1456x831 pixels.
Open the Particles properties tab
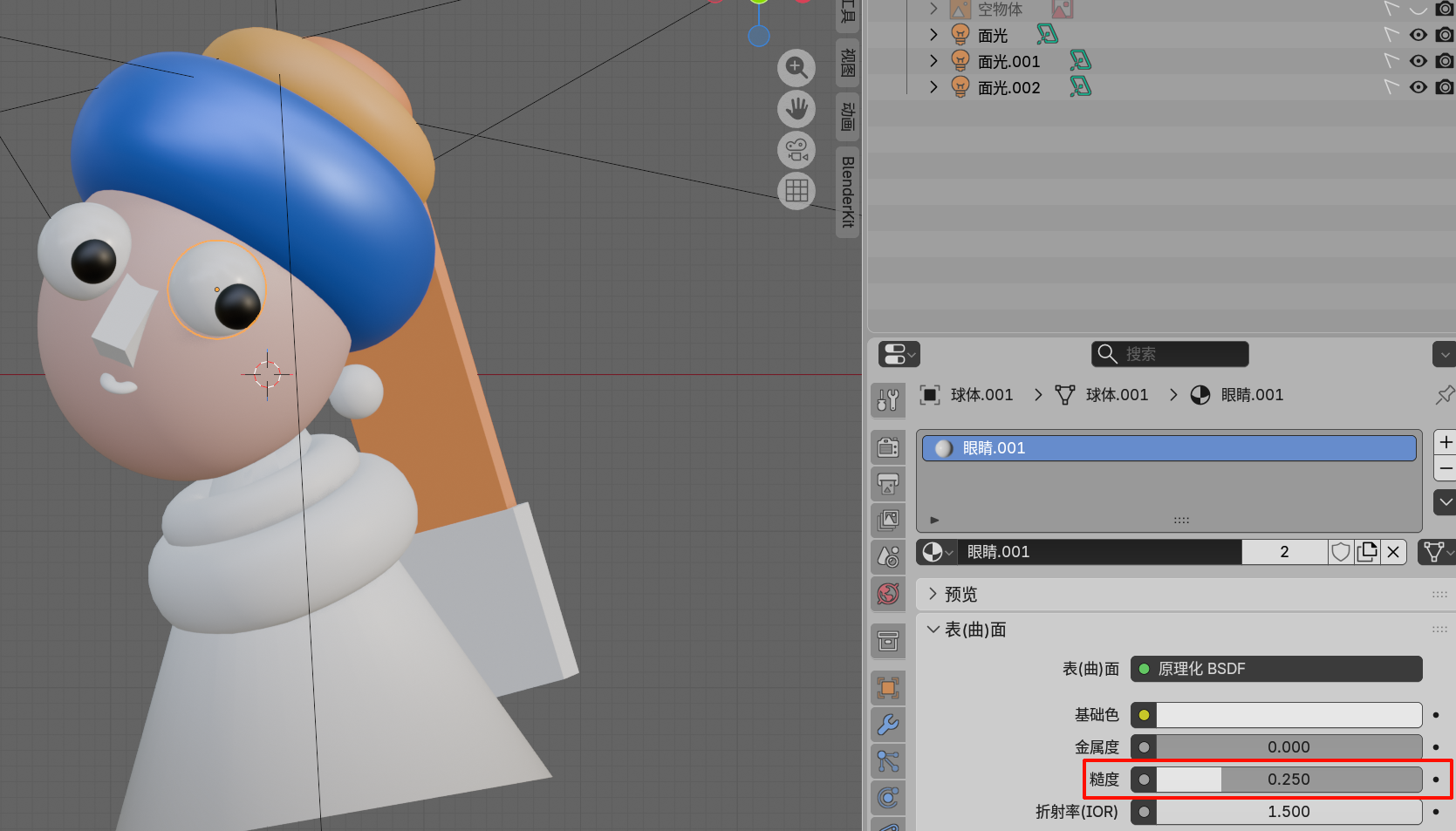pos(888,760)
